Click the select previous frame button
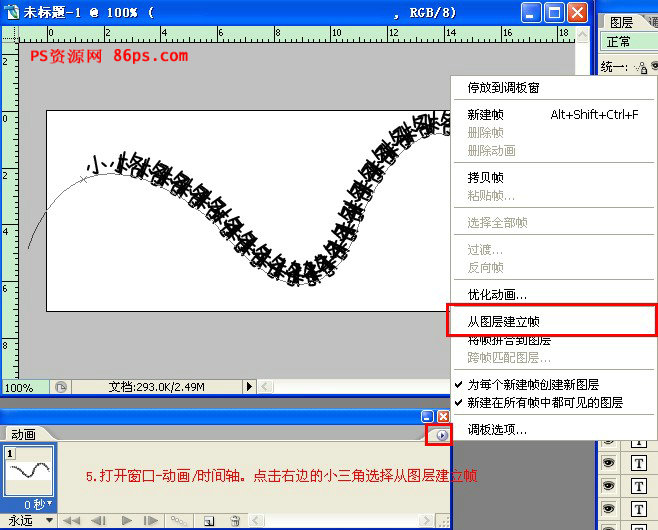 click(x=99, y=521)
